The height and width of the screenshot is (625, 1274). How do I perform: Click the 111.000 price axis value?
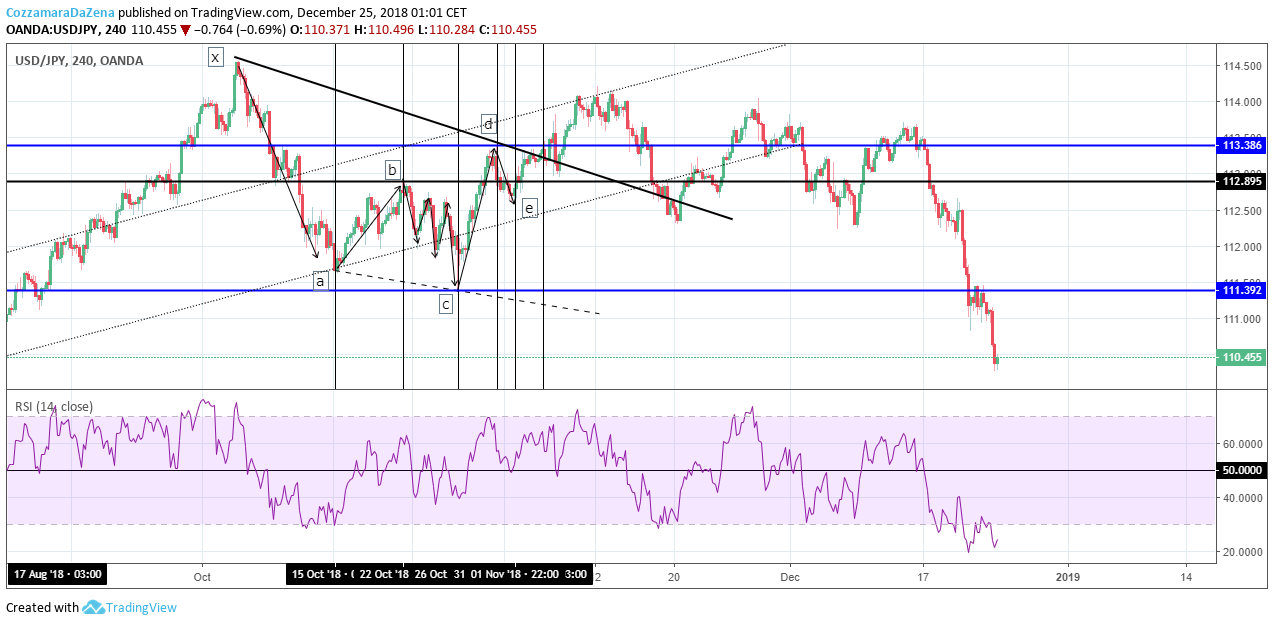(1240, 319)
